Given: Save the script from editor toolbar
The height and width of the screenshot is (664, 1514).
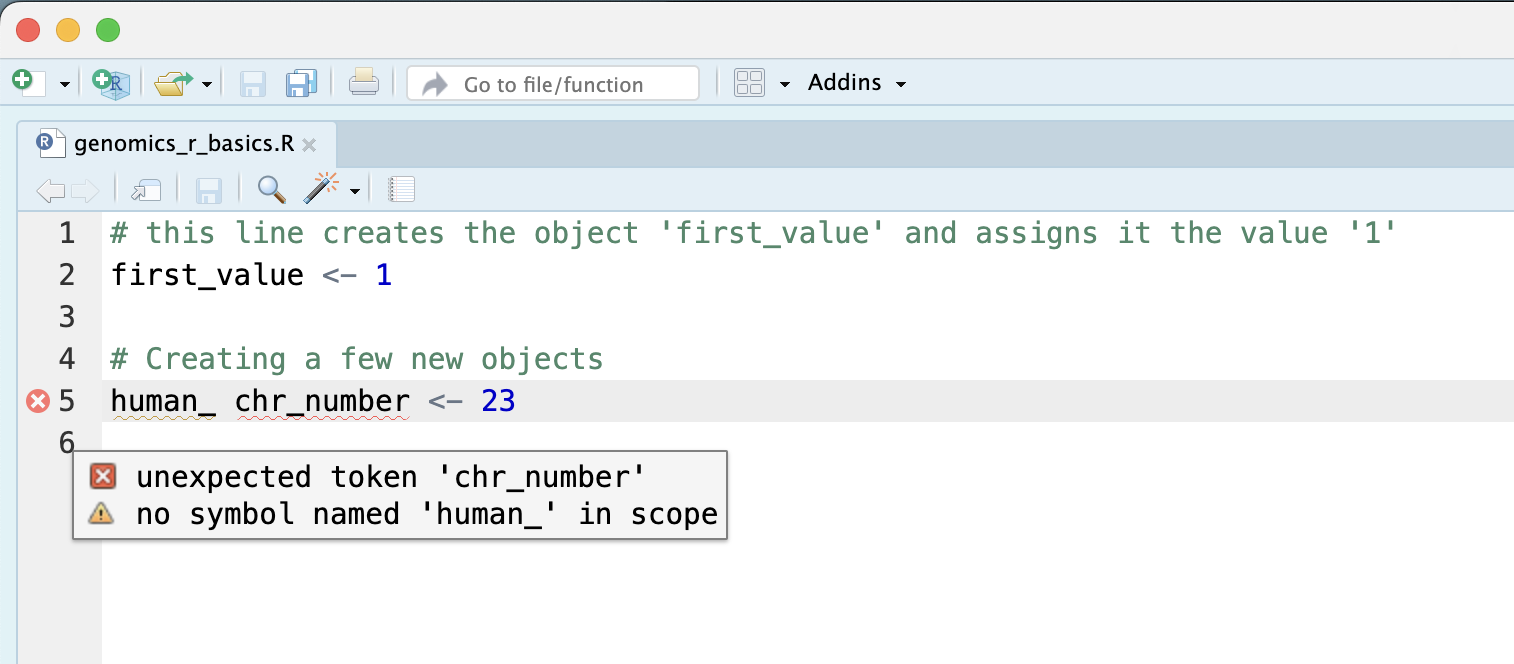Looking at the screenshot, I should 208,189.
